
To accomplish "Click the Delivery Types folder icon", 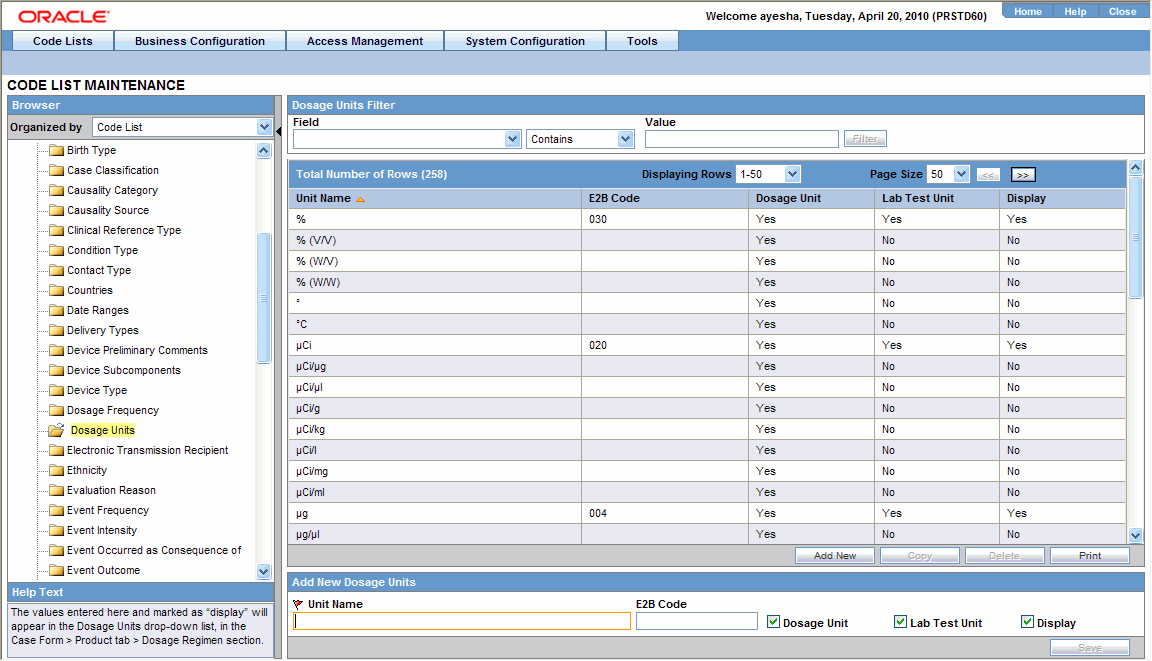I will point(57,330).
